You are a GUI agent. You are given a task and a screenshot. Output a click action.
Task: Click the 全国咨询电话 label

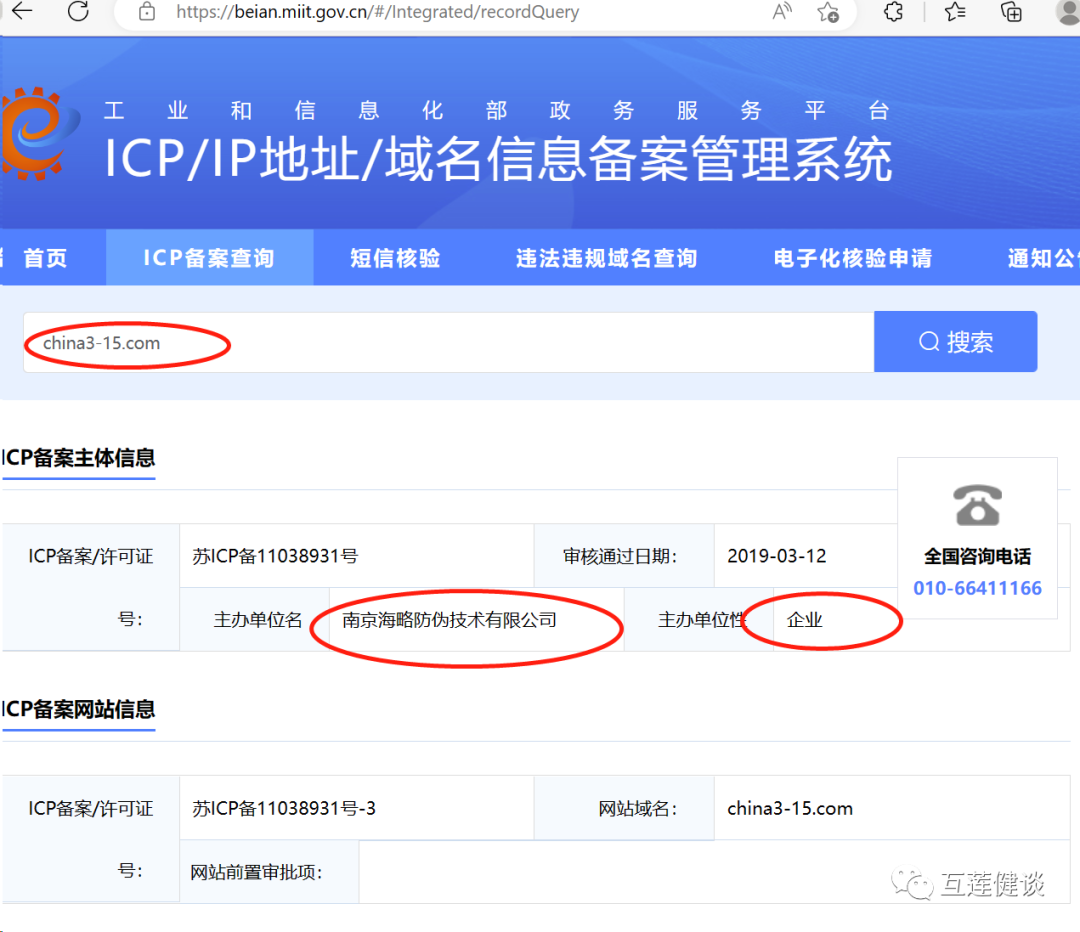[x=977, y=556]
